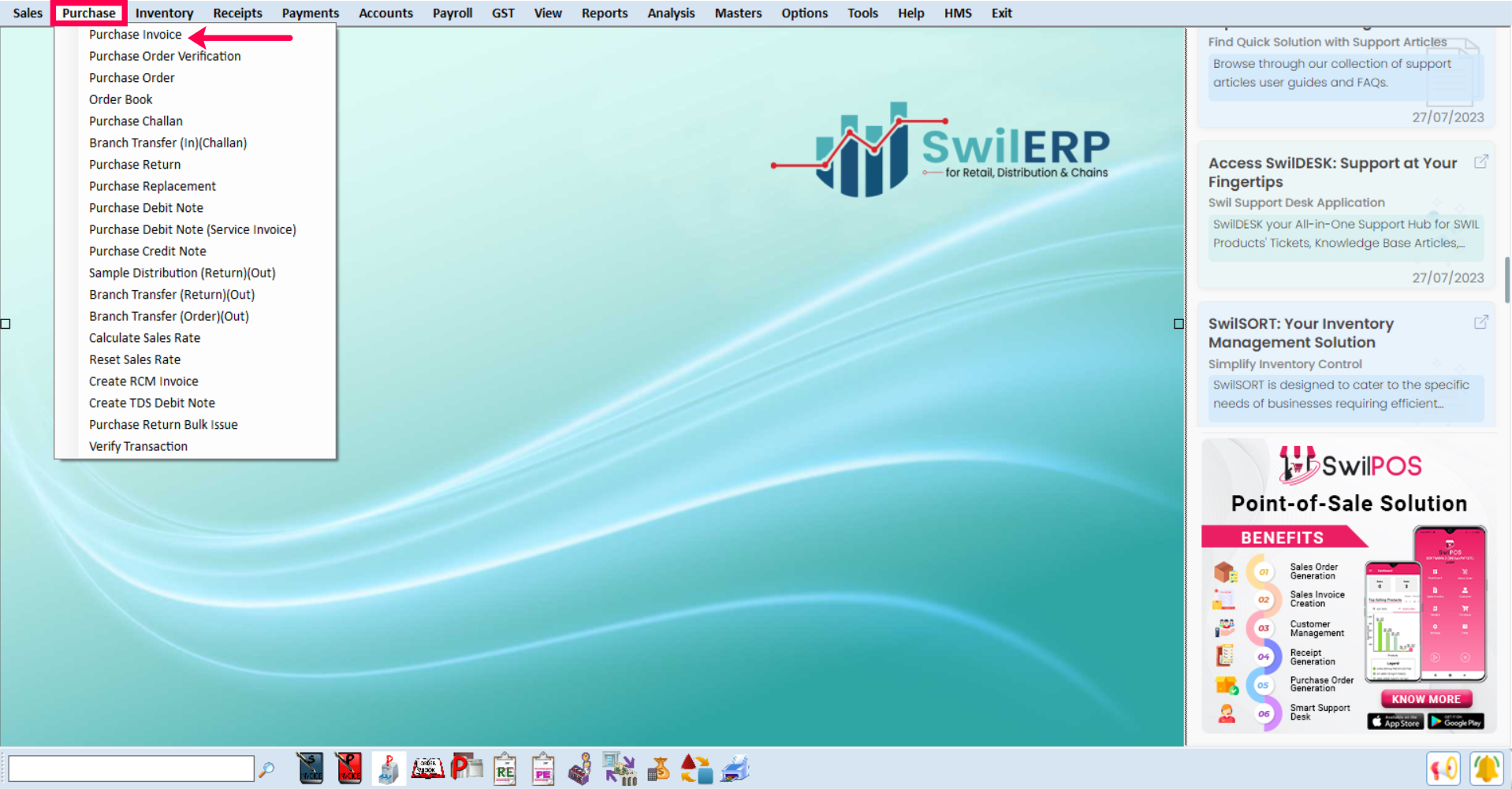
Task: Click Exit in the menu bar
Action: [1001, 13]
